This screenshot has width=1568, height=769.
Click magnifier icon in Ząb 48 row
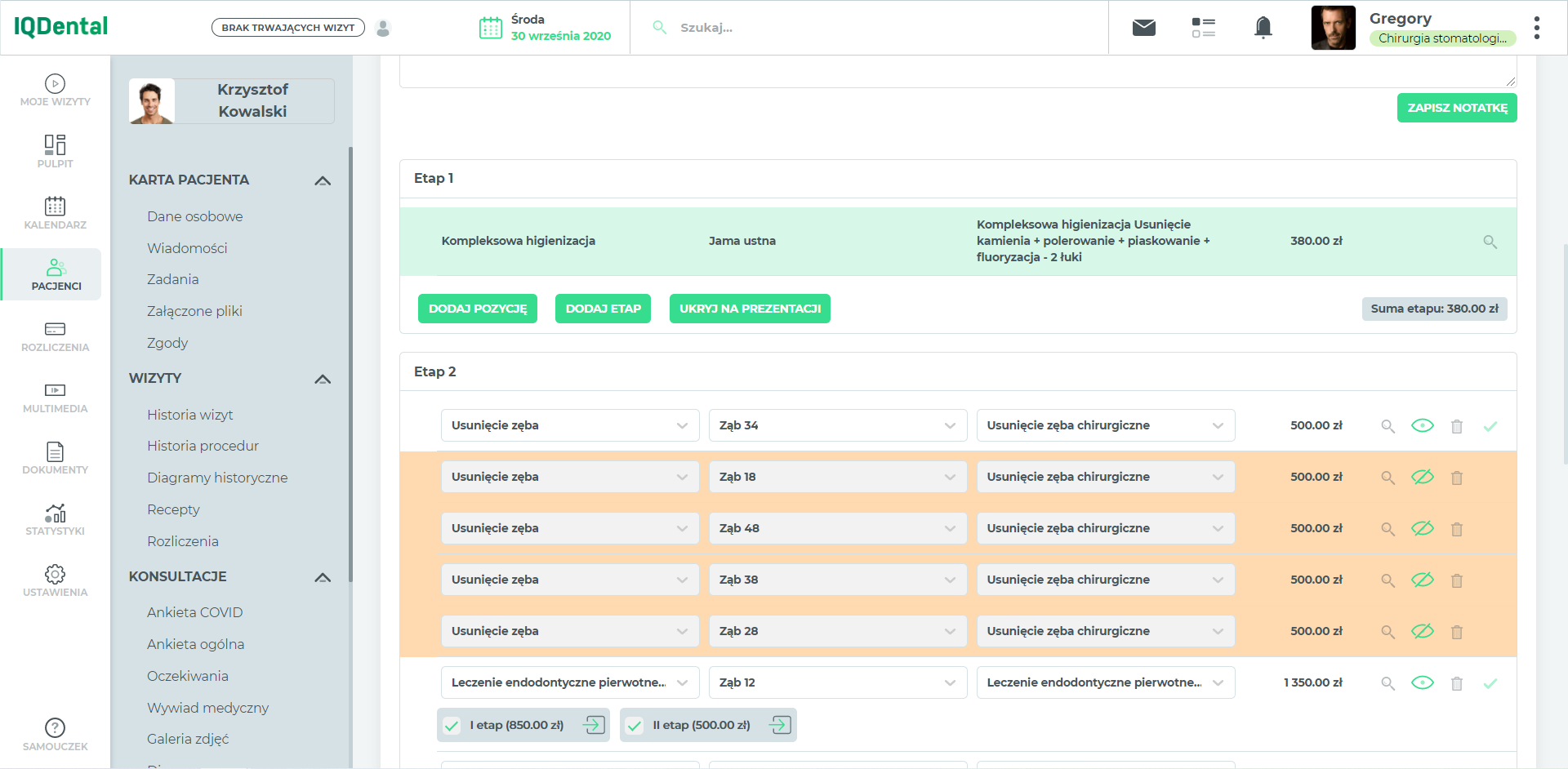coord(1388,529)
